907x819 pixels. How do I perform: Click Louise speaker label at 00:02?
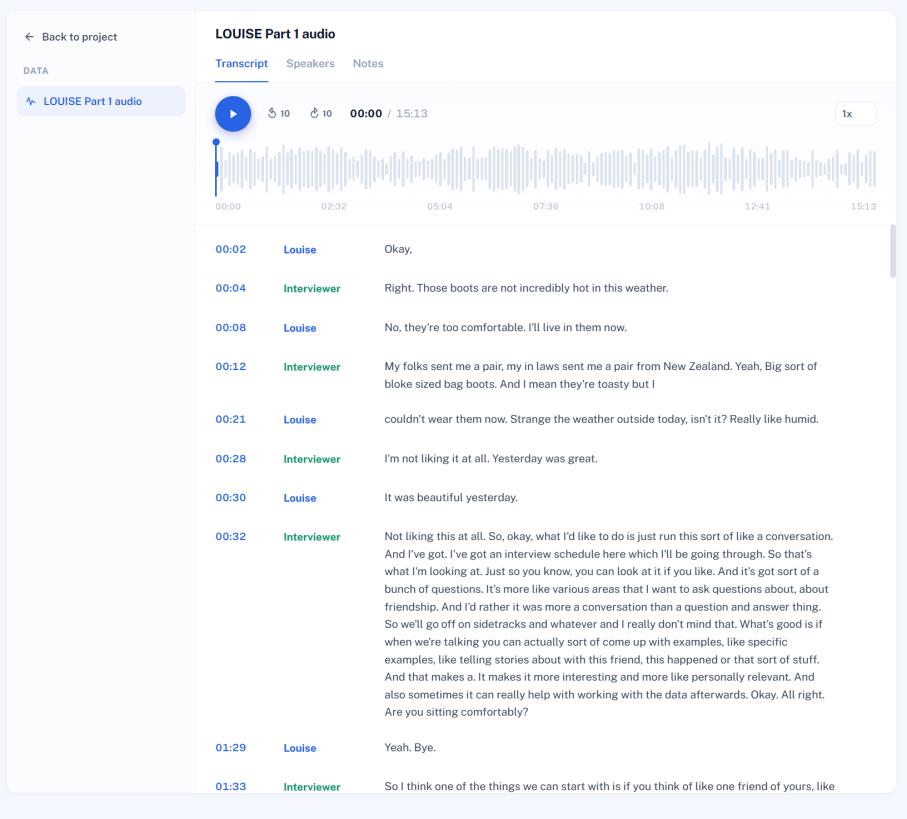(x=300, y=250)
